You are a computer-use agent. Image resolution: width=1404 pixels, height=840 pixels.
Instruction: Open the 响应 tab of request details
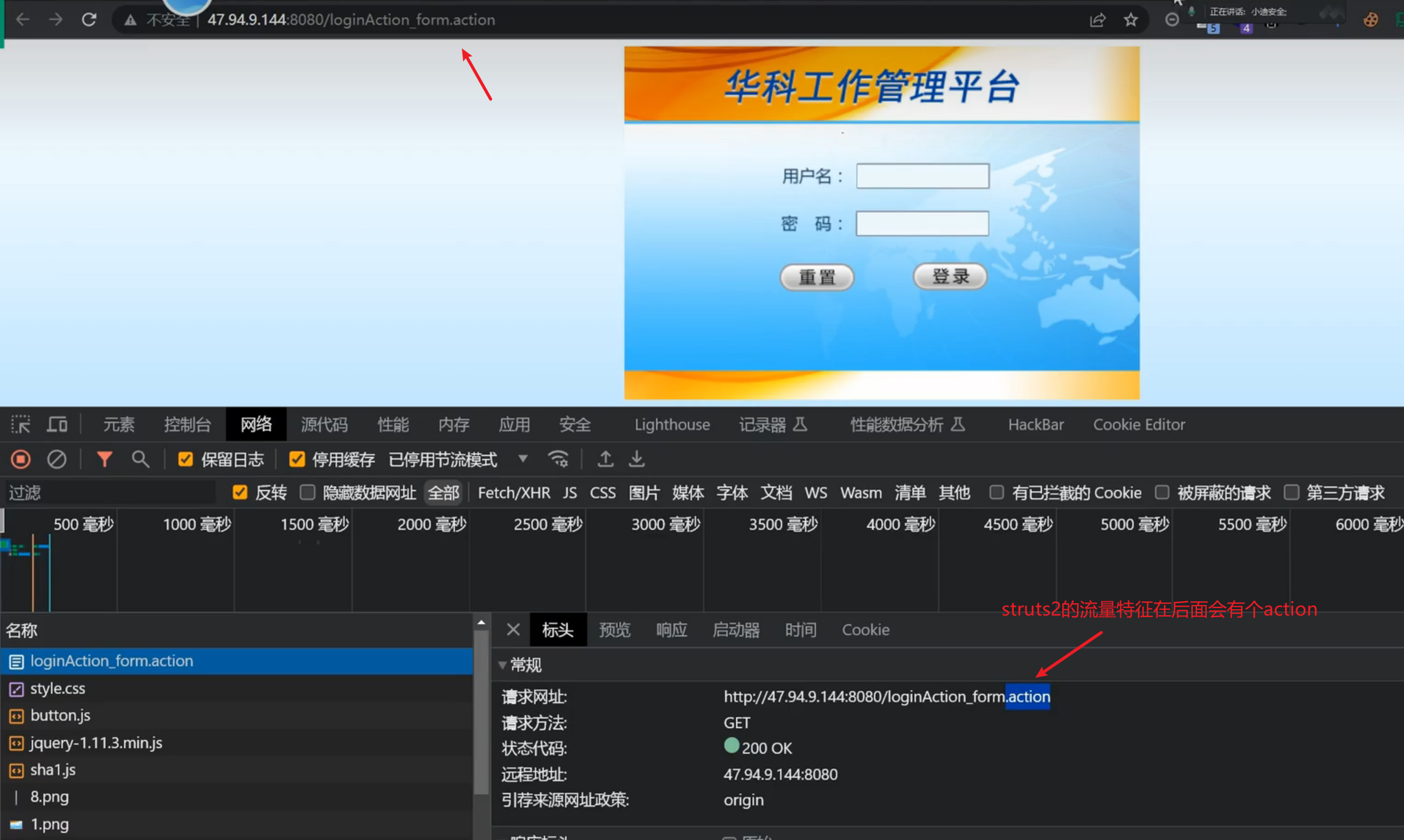tap(671, 630)
